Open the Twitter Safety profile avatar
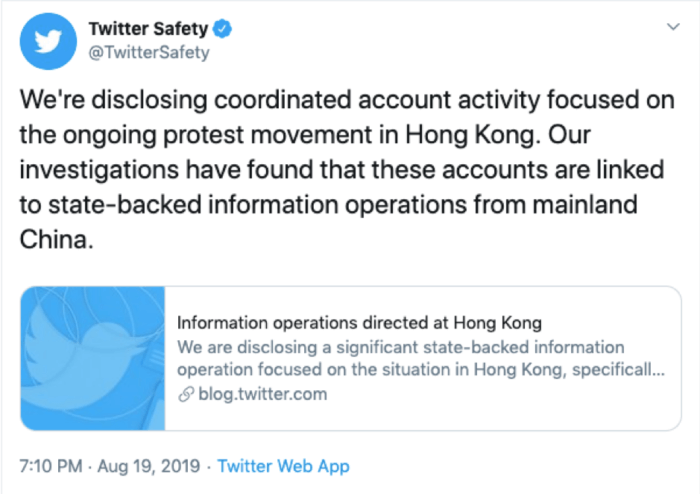This screenshot has height=494, width=700. tap(46, 40)
